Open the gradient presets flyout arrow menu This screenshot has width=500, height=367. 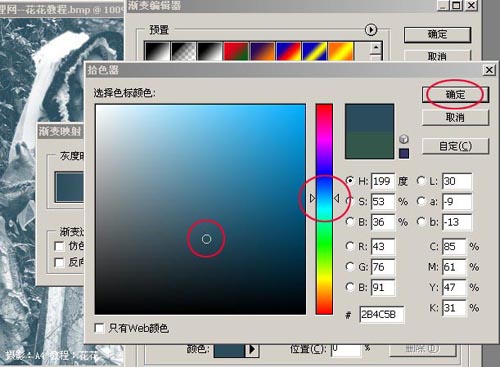pyautogui.click(x=371, y=30)
